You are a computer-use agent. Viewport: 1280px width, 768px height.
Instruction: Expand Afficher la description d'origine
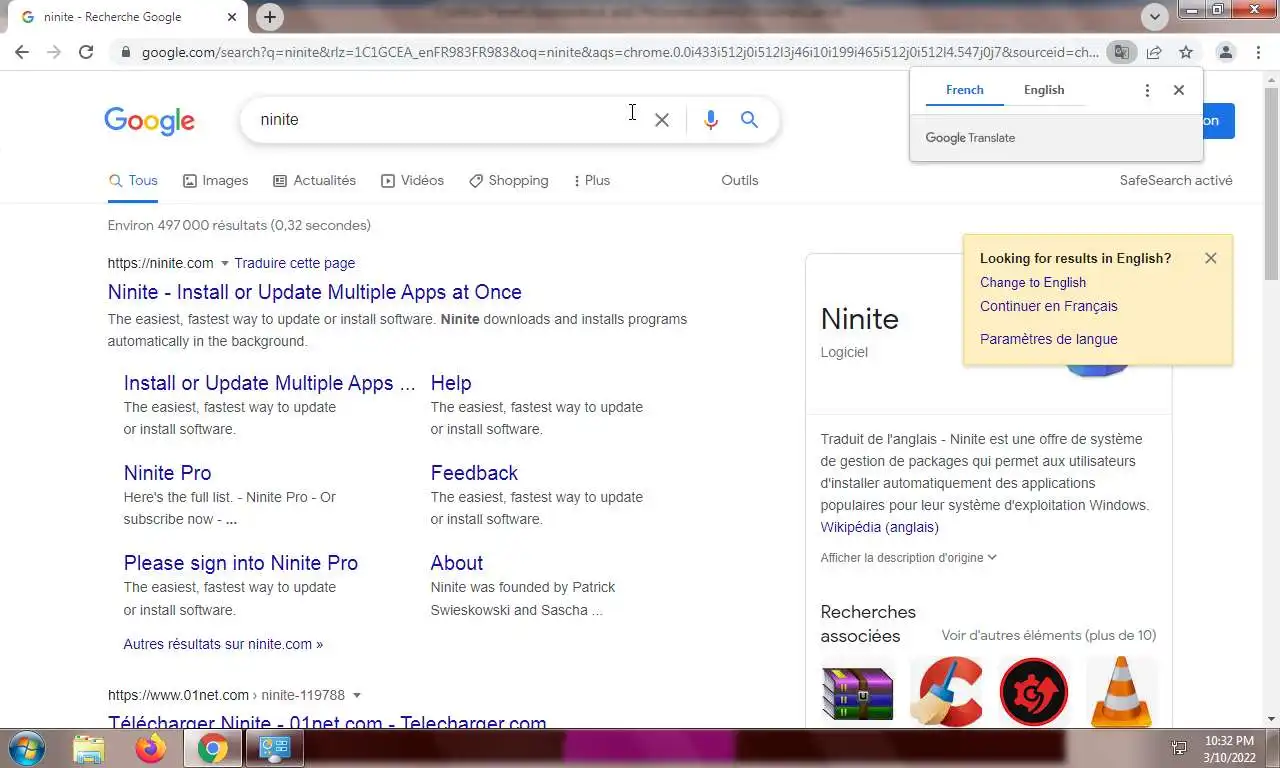point(908,558)
